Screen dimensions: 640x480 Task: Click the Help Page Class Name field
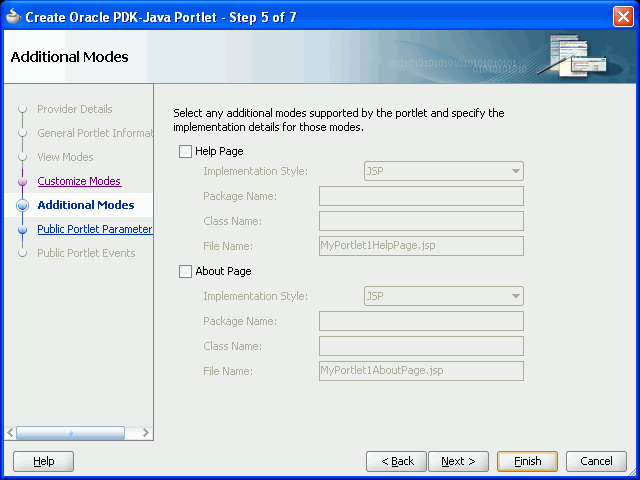point(421,221)
